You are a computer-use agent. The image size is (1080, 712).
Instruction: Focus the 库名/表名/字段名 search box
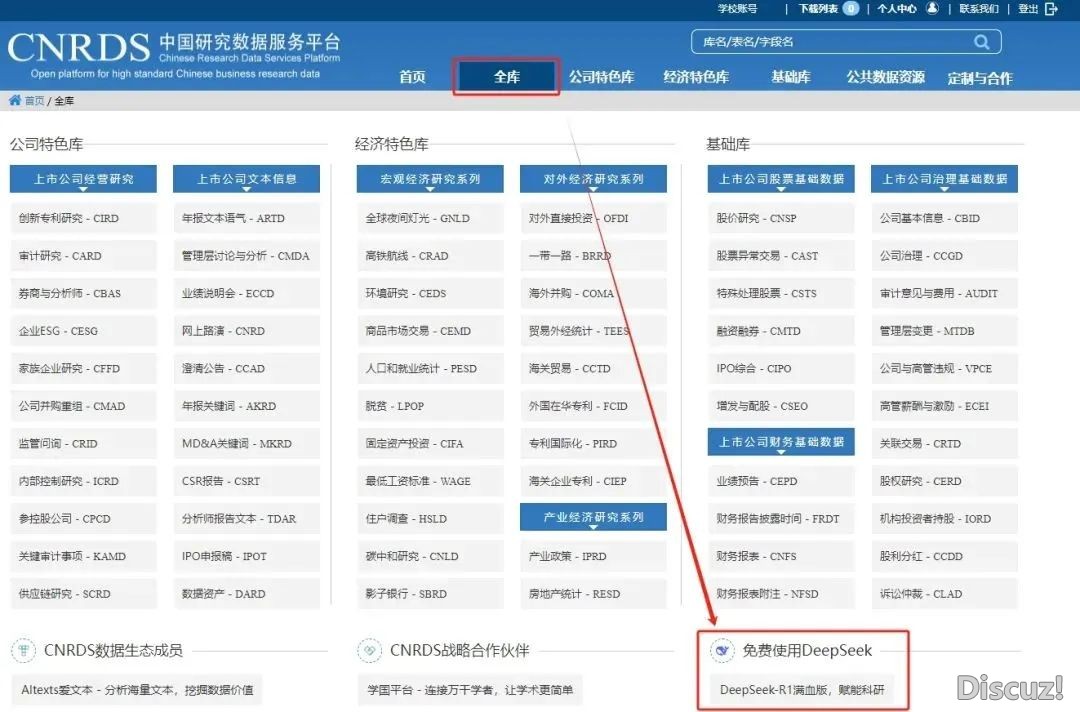(x=846, y=42)
